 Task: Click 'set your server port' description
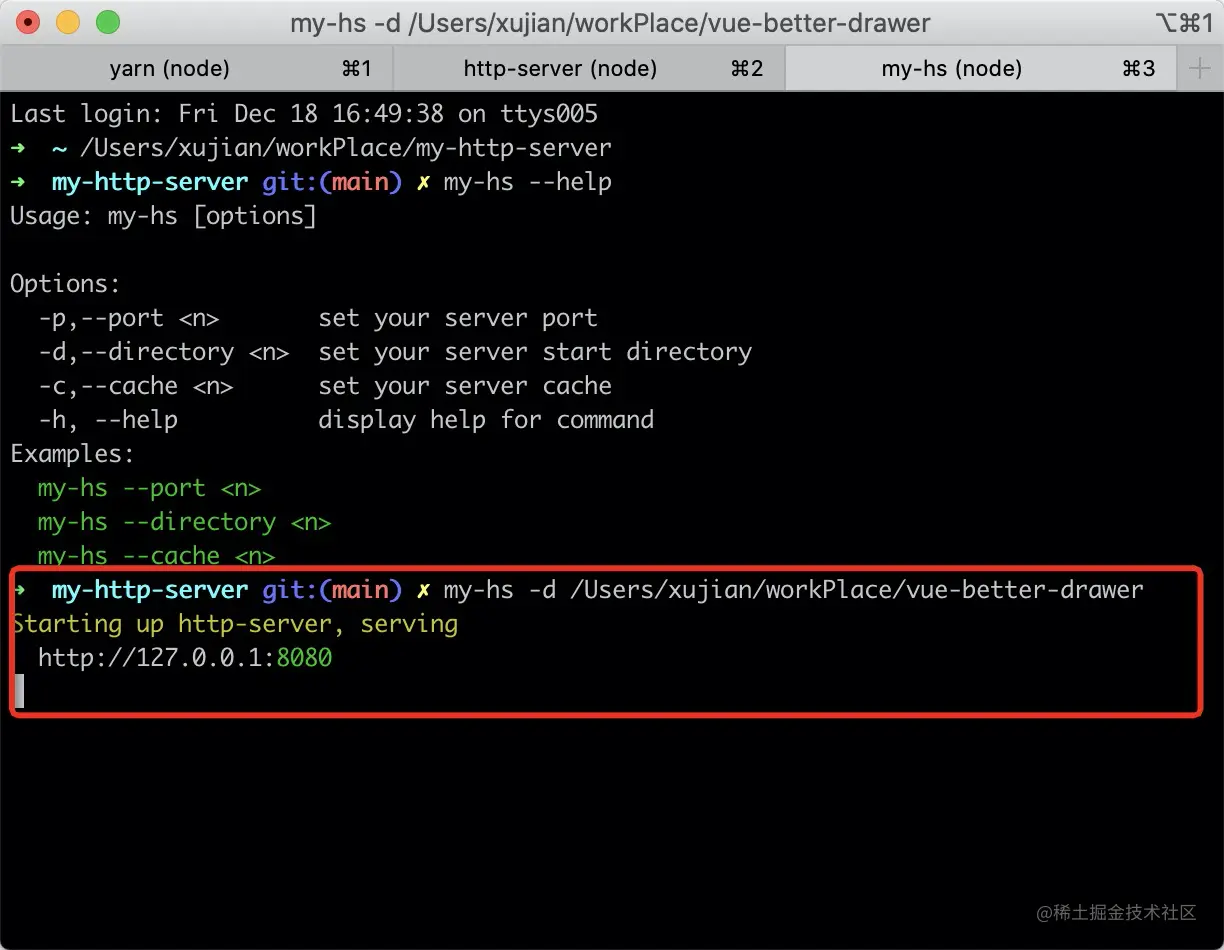point(458,318)
